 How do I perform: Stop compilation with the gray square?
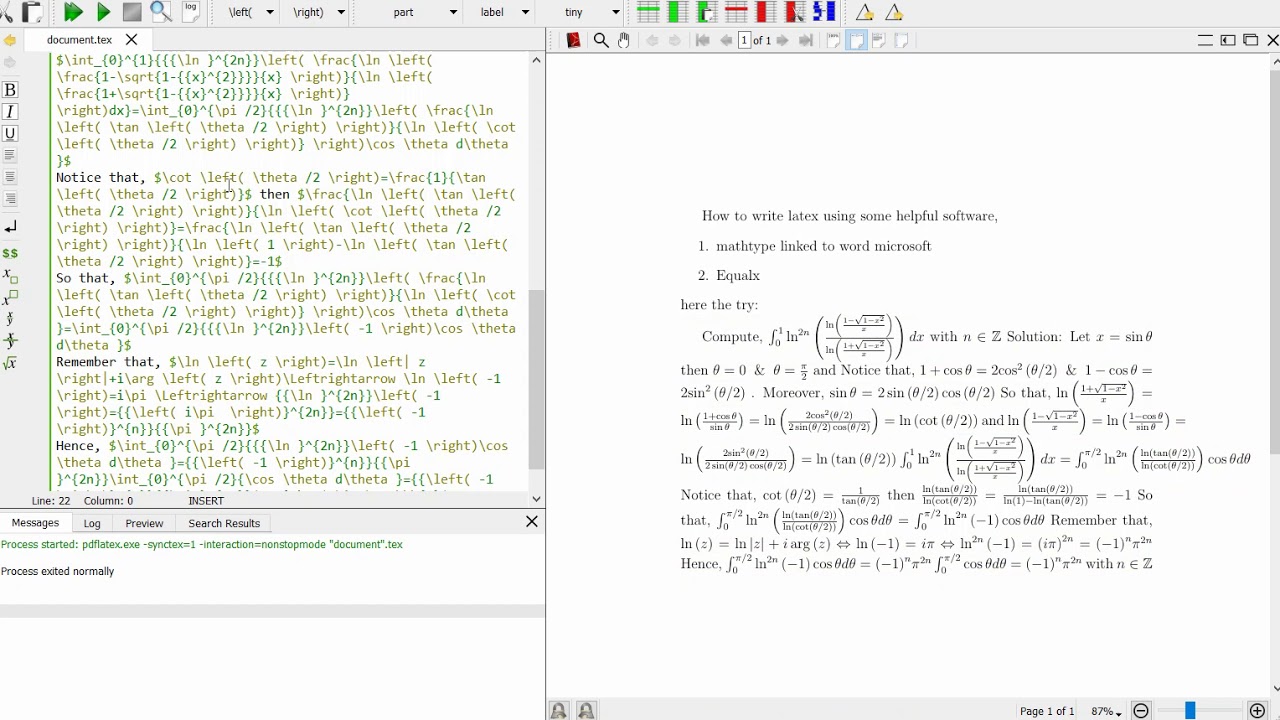132,12
